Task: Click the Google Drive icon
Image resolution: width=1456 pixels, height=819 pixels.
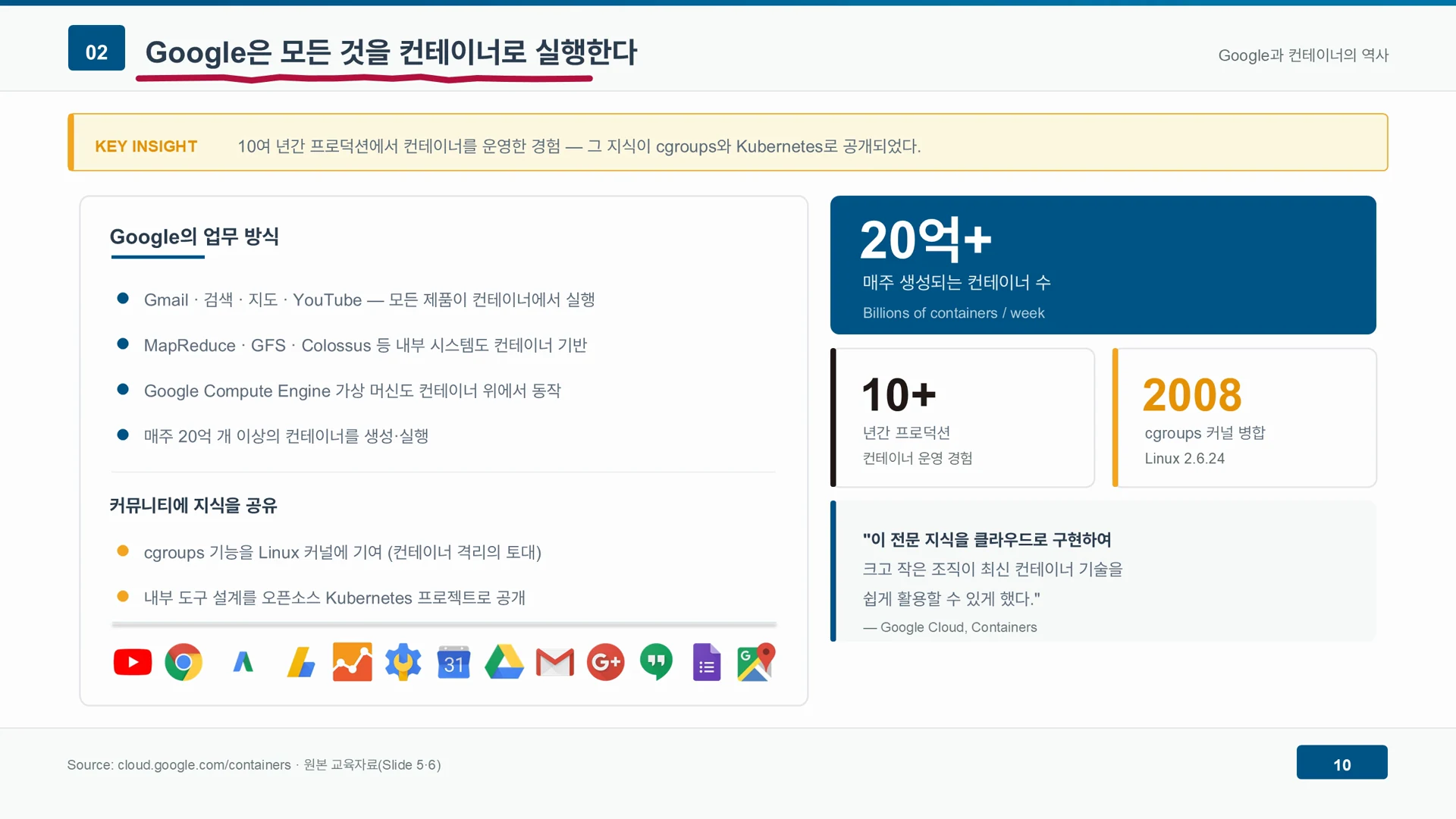Action: pos(504,662)
